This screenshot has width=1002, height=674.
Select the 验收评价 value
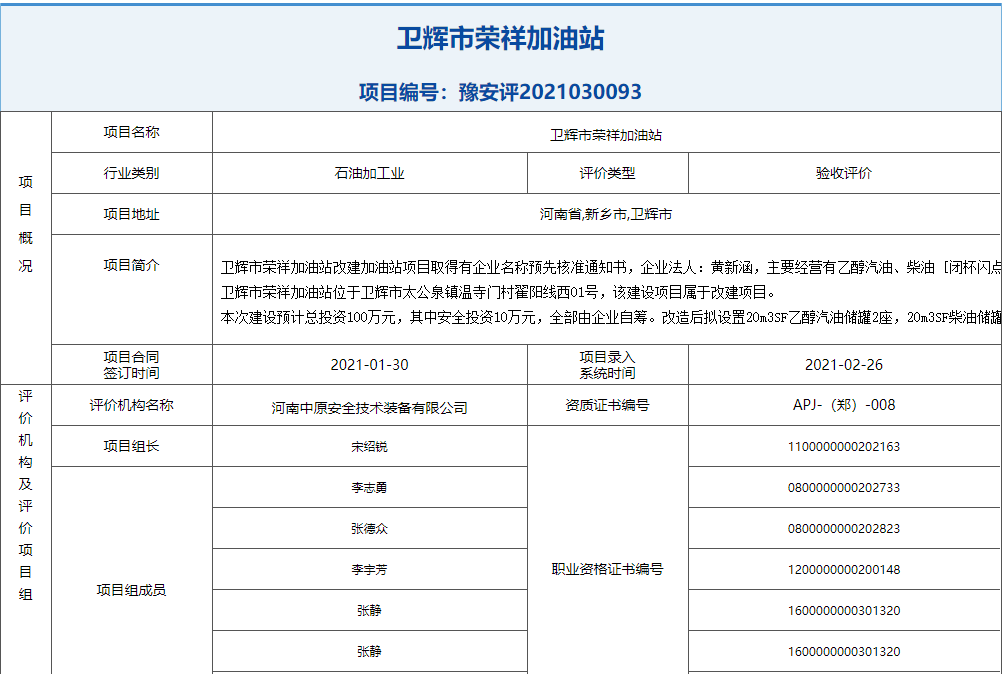tap(844, 173)
